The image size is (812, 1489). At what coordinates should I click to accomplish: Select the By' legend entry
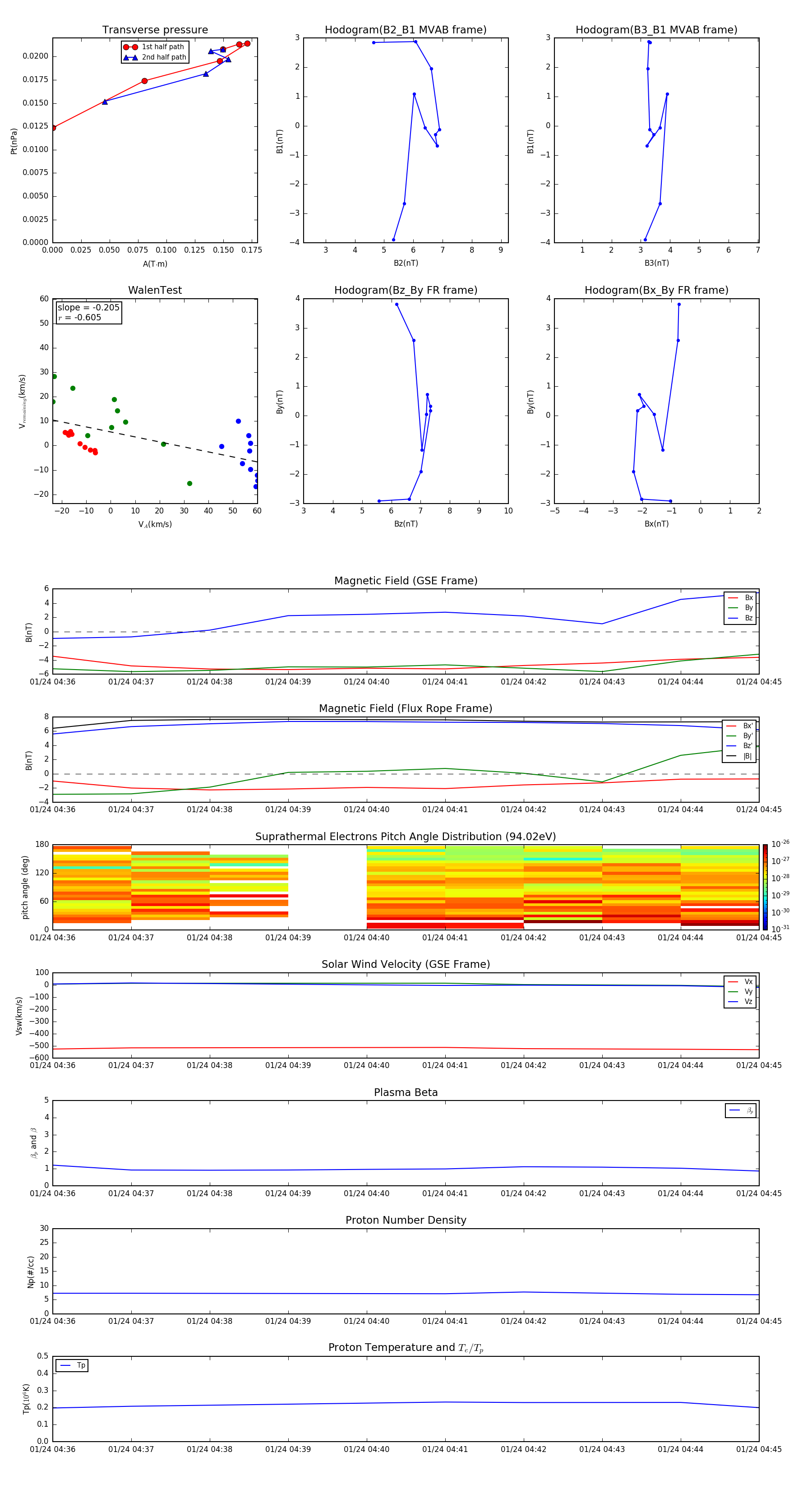pyautogui.click(x=740, y=736)
